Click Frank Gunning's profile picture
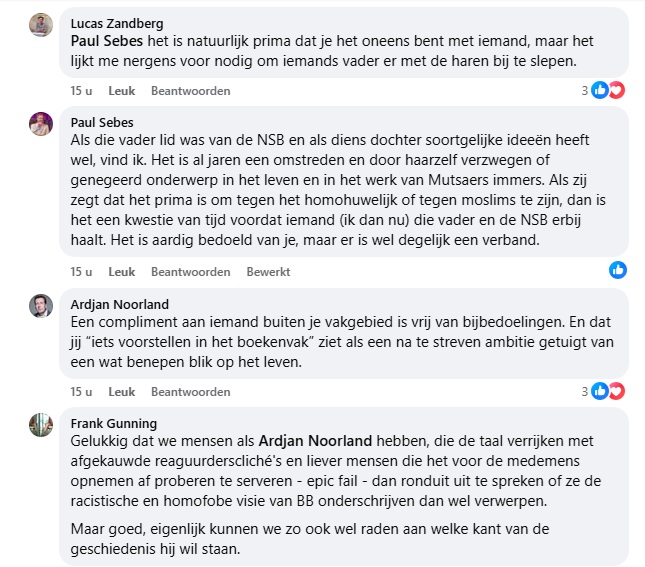The height and width of the screenshot is (567, 645). (41, 425)
